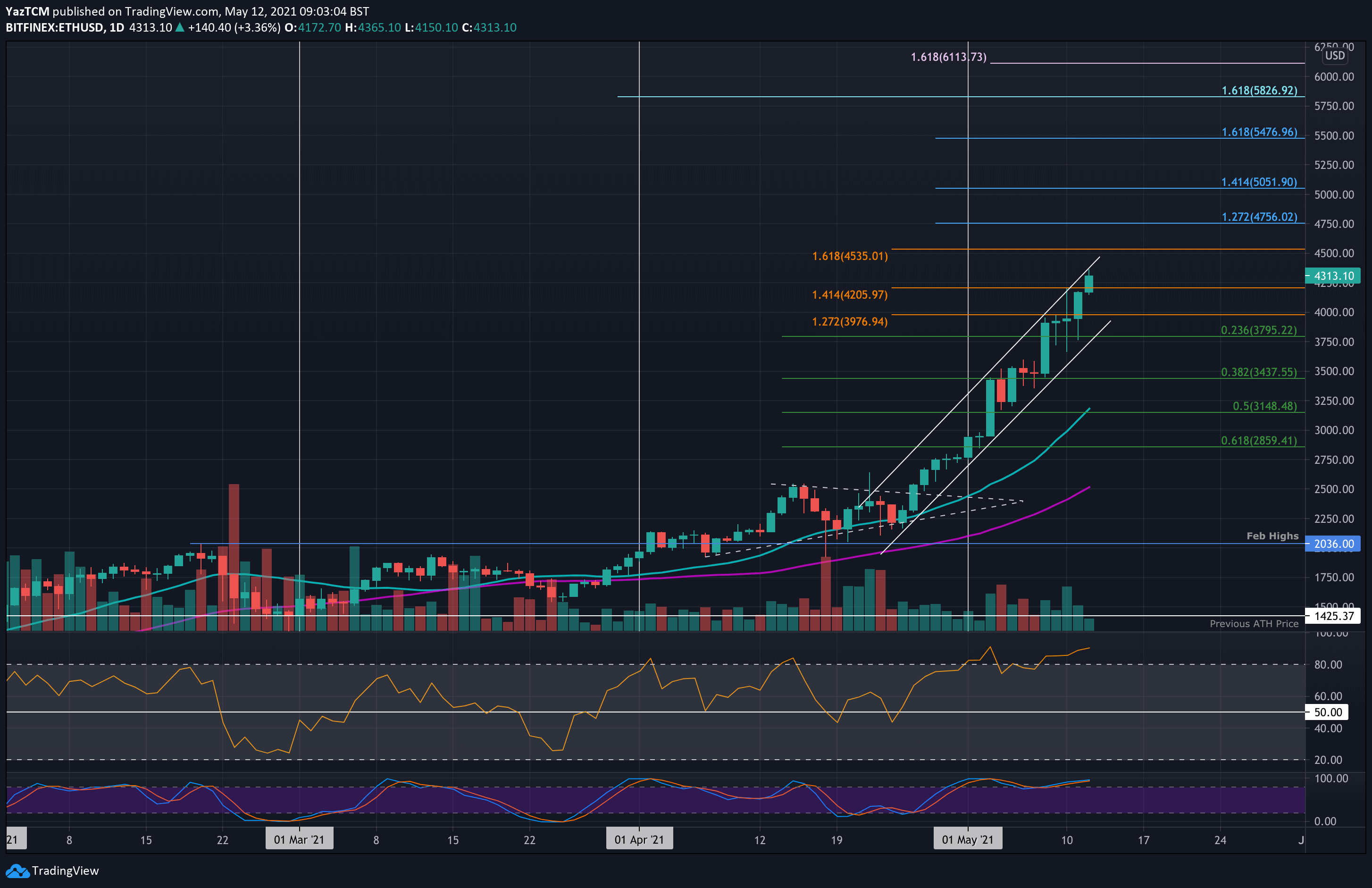This screenshot has height=888, width=1372.
Task: Select the green 0.236(3795.22) retracement label
Action: coord(1259,330)
